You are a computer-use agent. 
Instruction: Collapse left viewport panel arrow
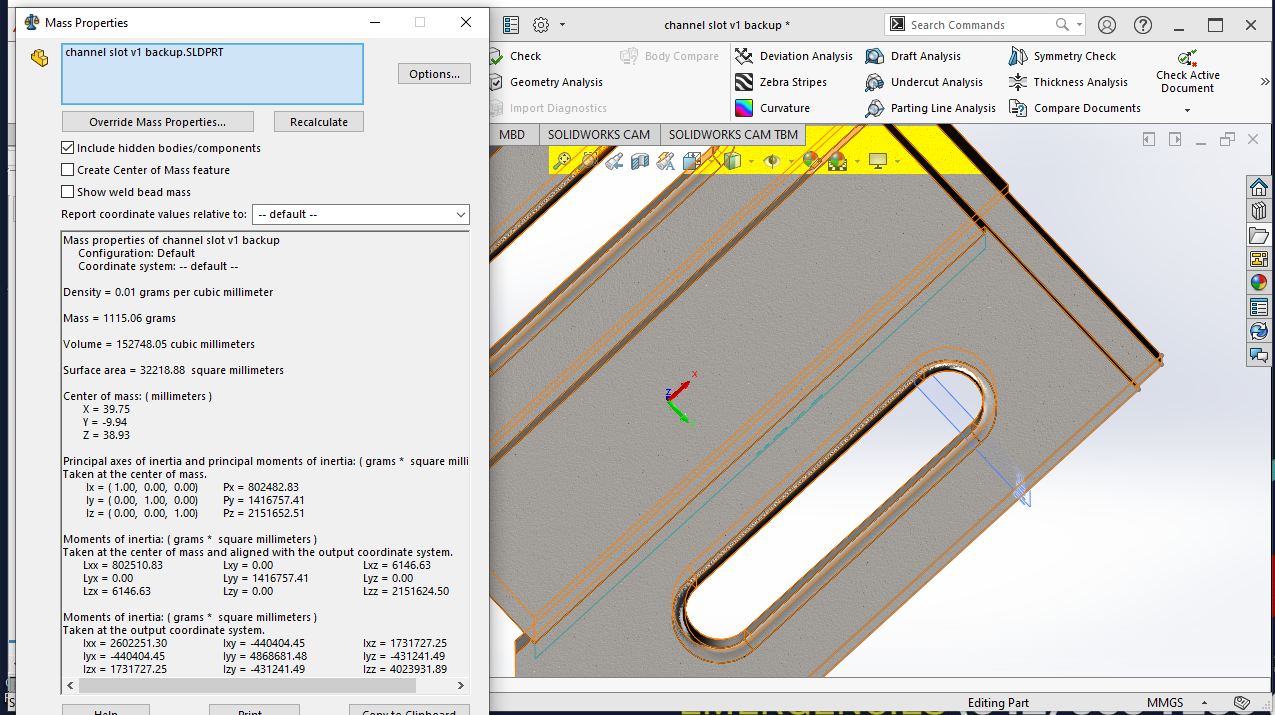coord(1150,140)
